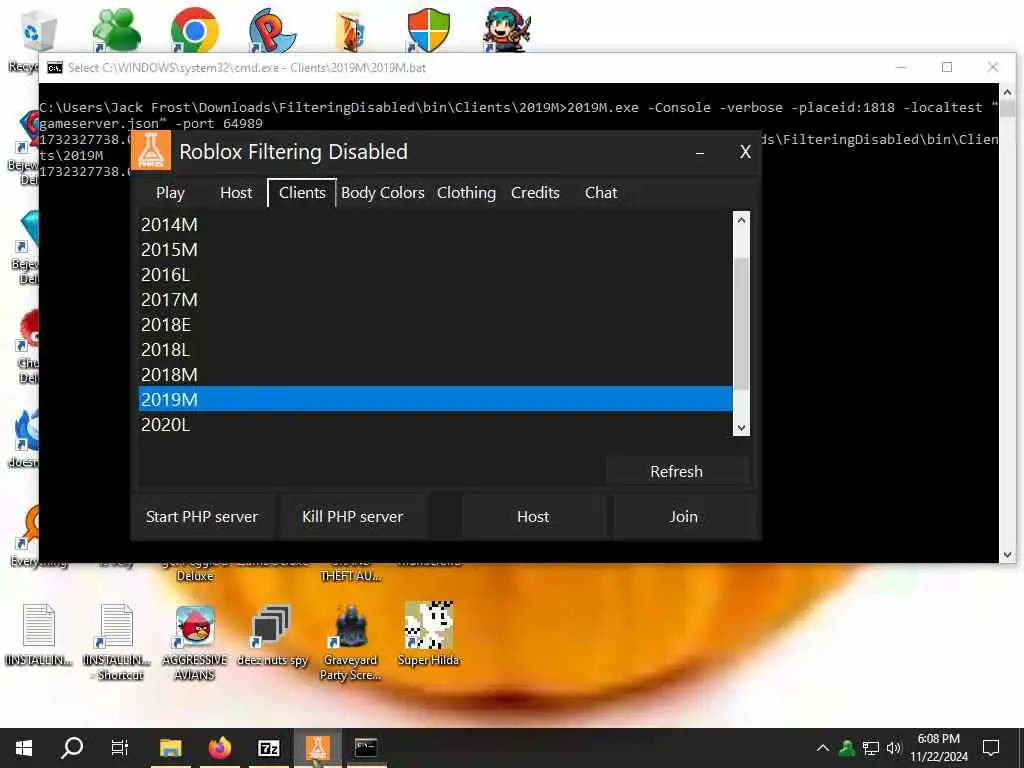Click the command prompt taskbar icon
Screen dimensions: 1024x768
pos(366,748)
